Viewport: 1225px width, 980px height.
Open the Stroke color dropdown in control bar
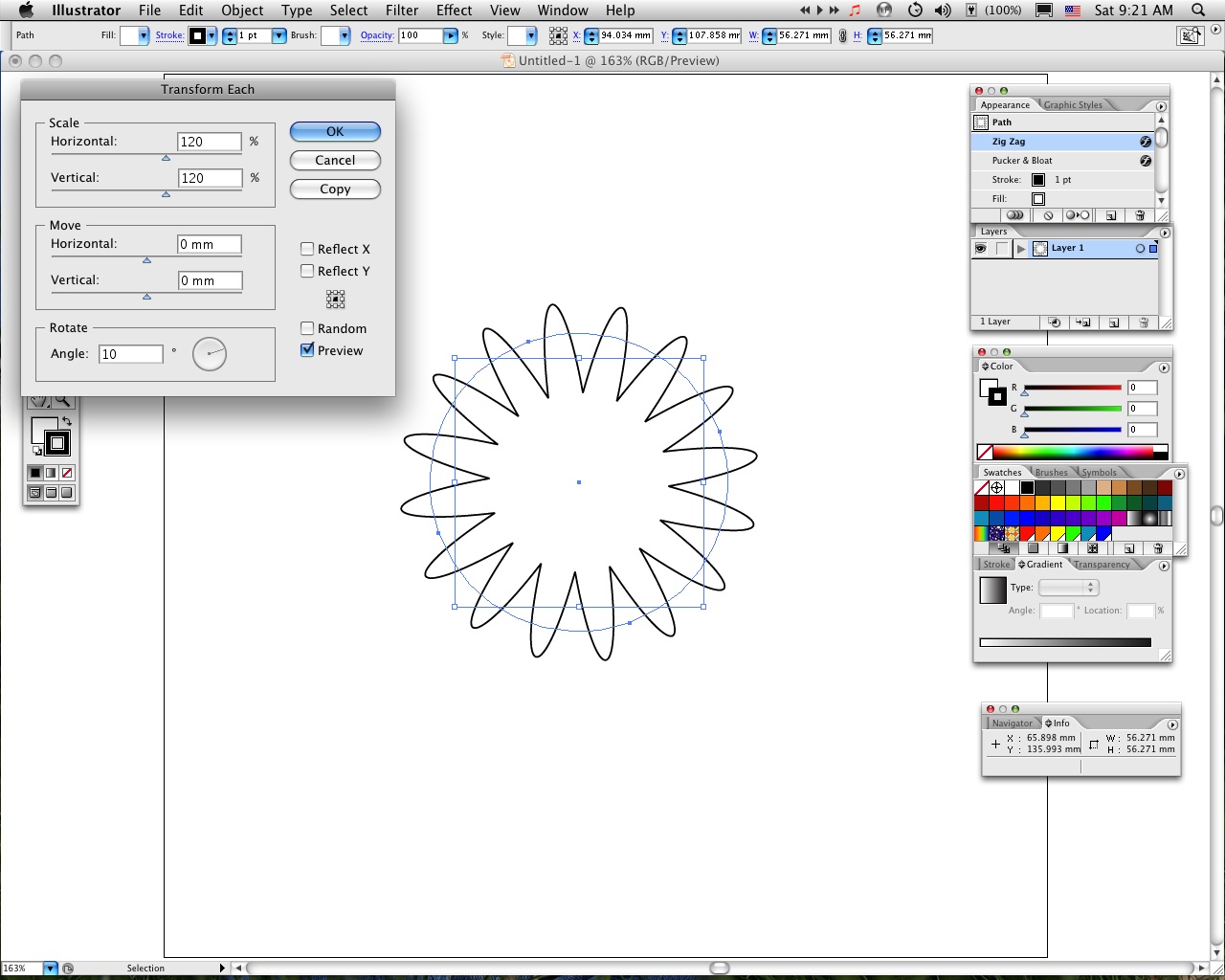(212, 35)
